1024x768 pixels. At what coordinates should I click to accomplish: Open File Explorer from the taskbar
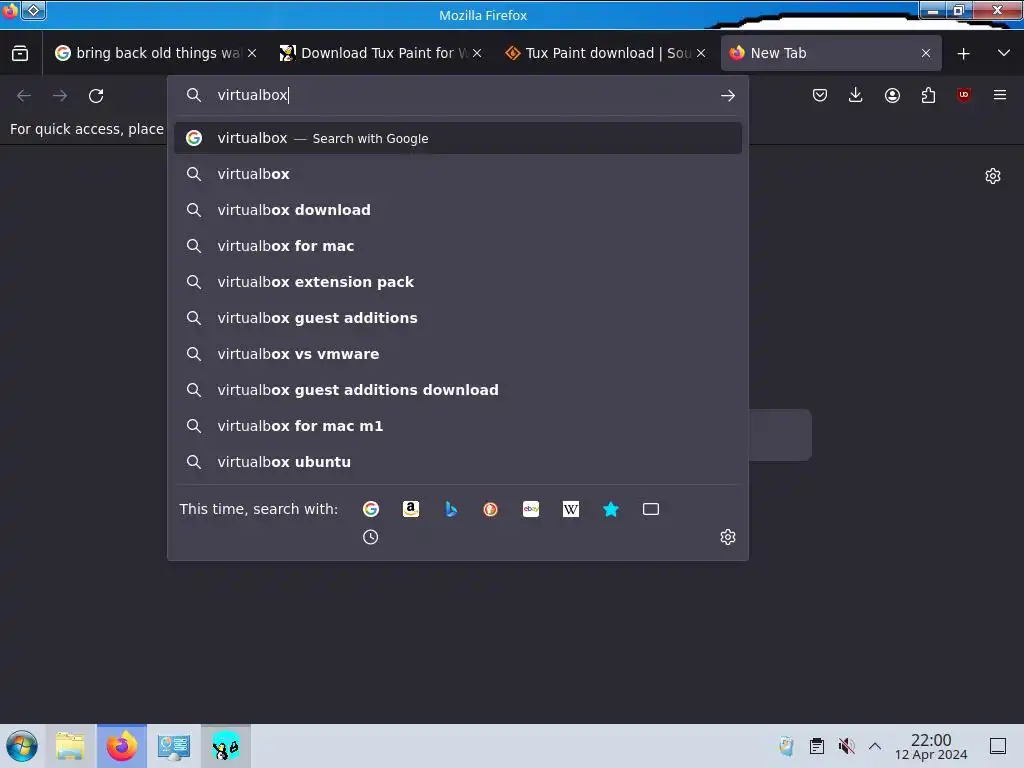pos(71,746)
